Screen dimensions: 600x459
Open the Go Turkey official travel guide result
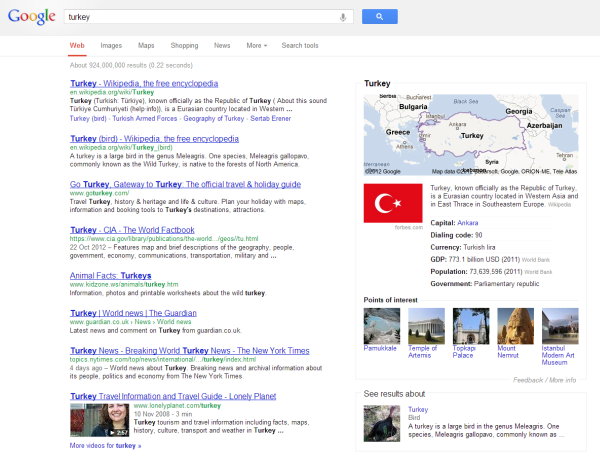(185, 184)
